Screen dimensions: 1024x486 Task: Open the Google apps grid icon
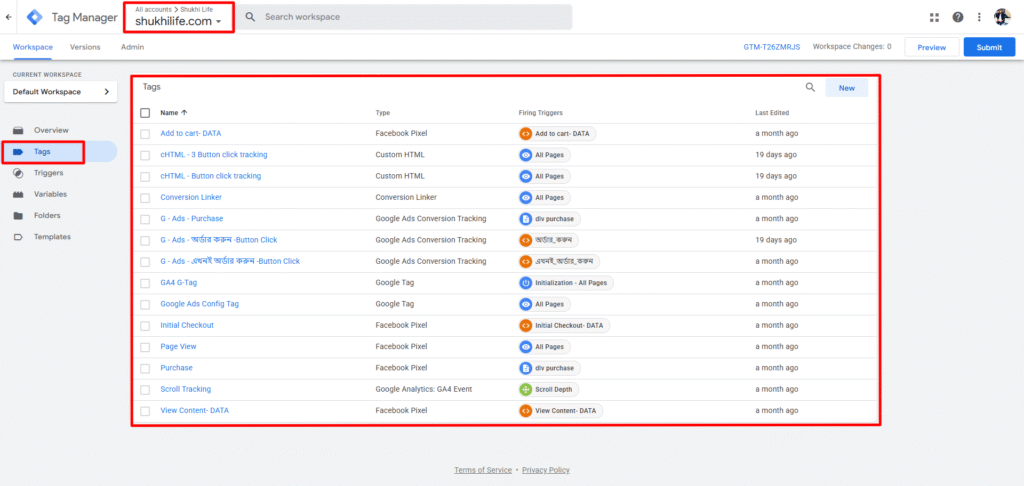click(934, 18)
